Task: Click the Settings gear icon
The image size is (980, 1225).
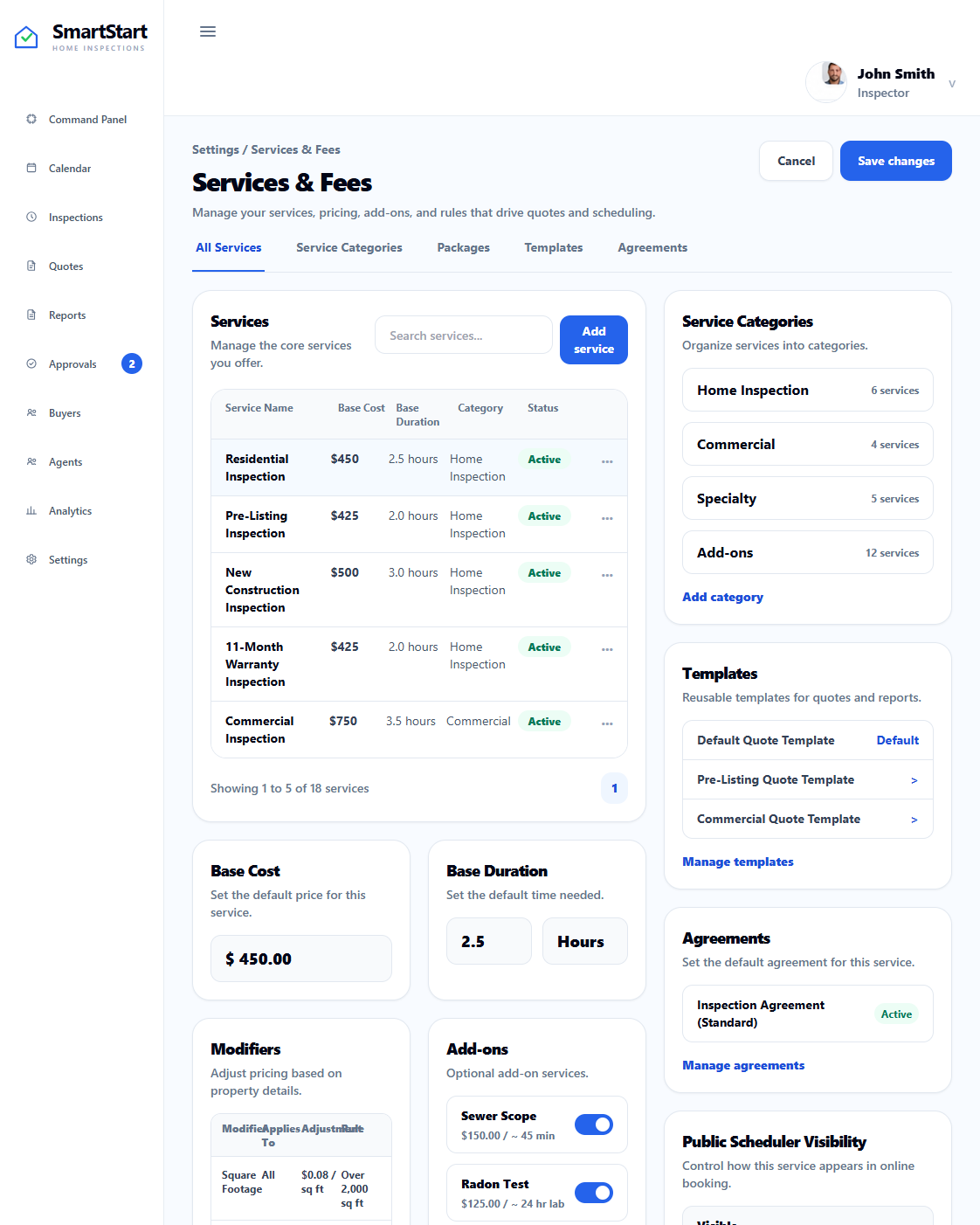Action: point(31,559)
